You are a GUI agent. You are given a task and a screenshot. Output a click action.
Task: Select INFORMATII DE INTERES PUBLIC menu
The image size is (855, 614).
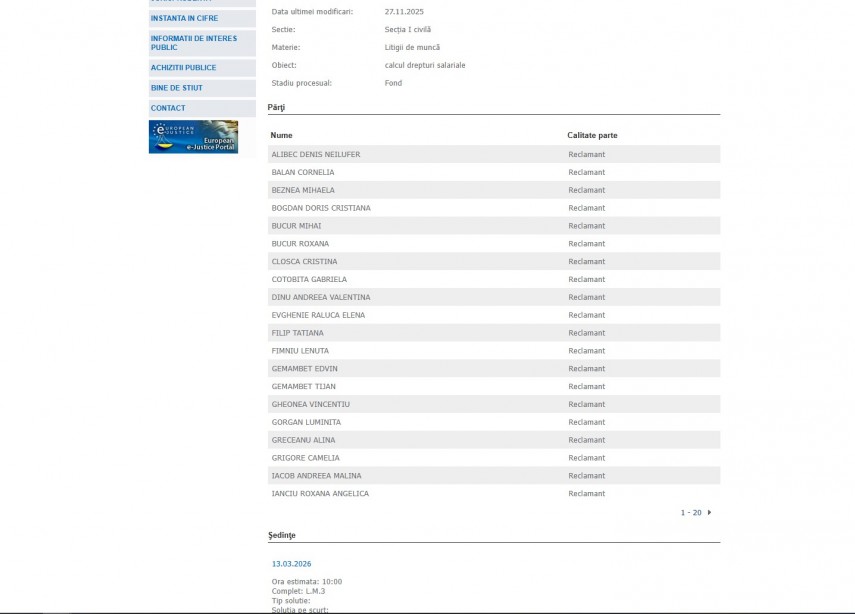point(193,43)
